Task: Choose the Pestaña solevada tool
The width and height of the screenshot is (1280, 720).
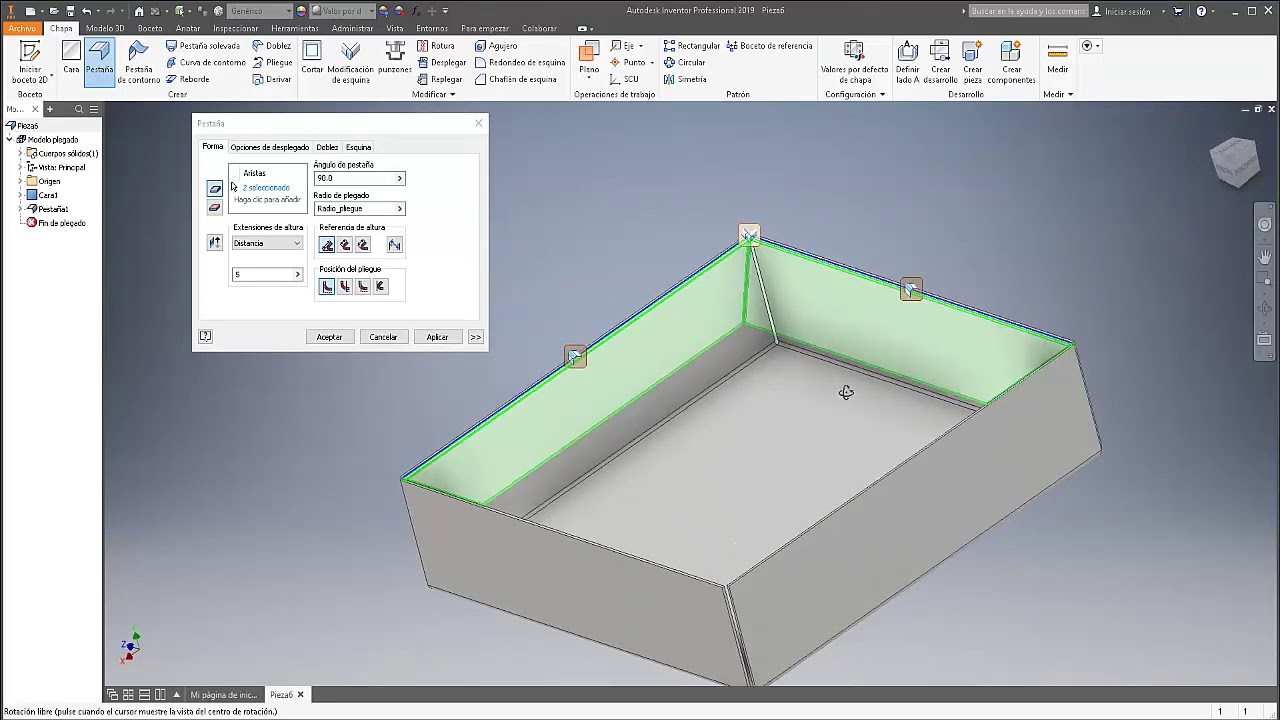Action: pos(203,46)
